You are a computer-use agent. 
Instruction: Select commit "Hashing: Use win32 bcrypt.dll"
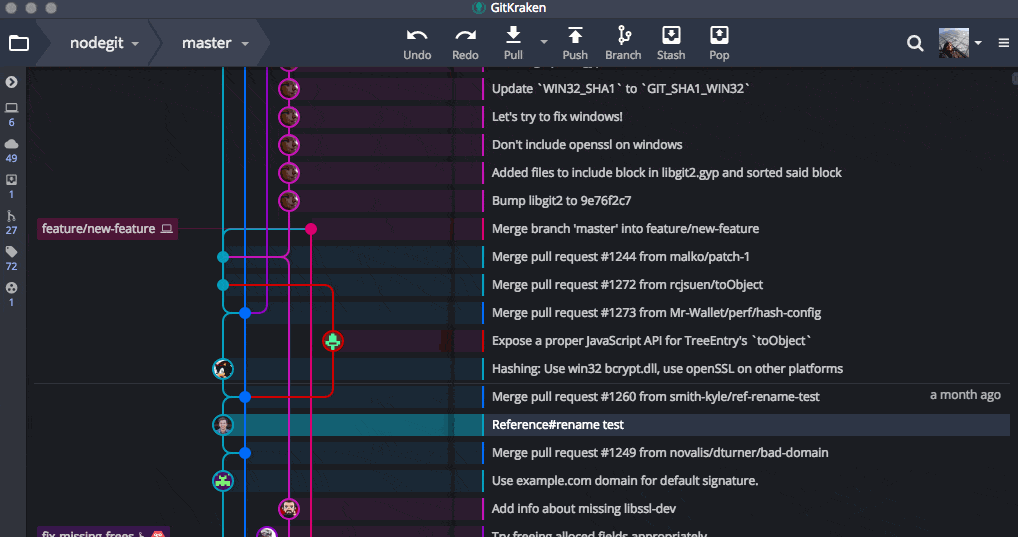tap(667, 369)
